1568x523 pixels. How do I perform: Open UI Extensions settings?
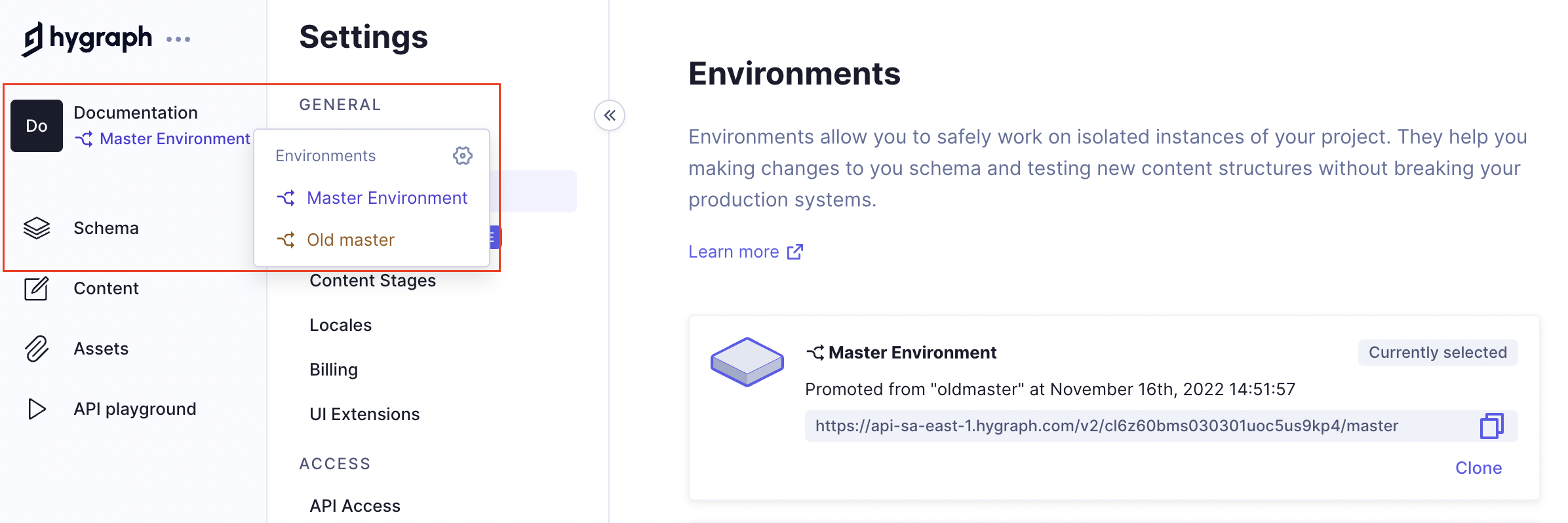pos(364,414)
